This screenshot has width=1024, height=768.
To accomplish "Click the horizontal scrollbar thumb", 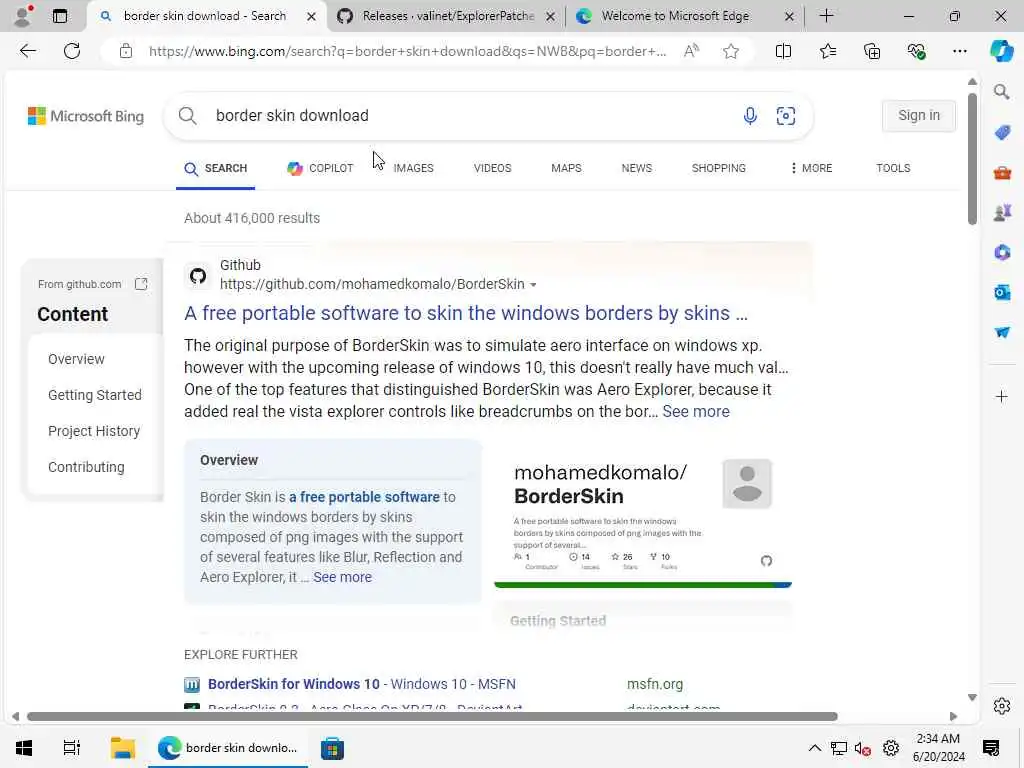I will tap(432, 716).
